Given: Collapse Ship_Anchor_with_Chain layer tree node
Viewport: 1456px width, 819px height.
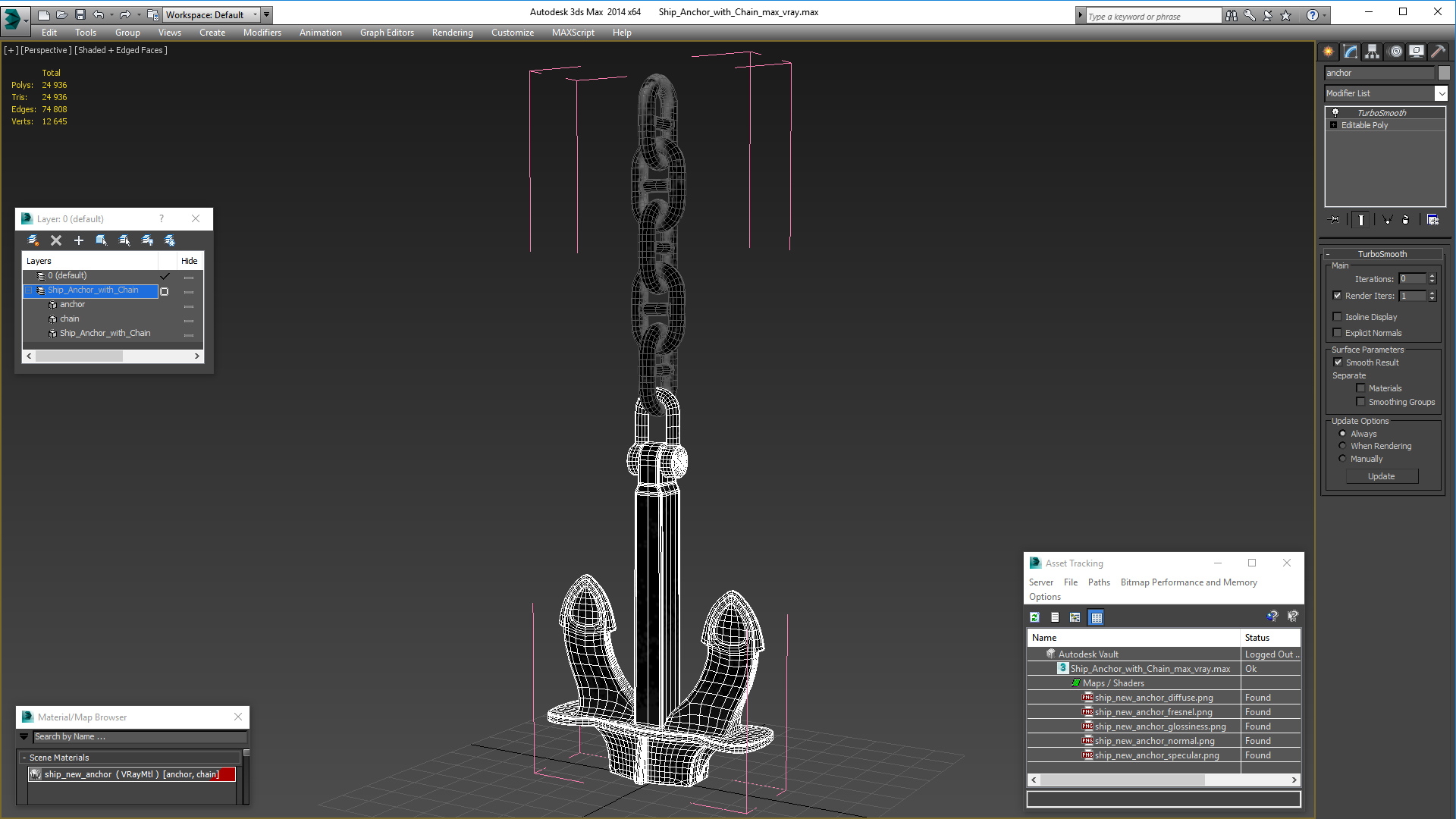Looking at the screenshot, I should click(29, 290).
